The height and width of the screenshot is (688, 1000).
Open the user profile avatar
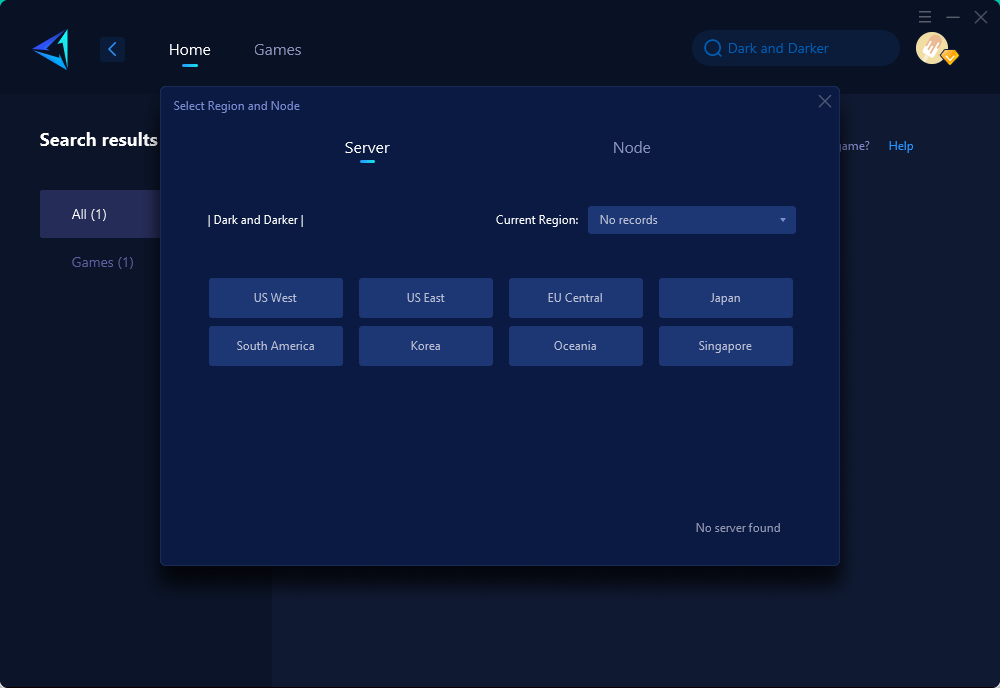[932, 48]
